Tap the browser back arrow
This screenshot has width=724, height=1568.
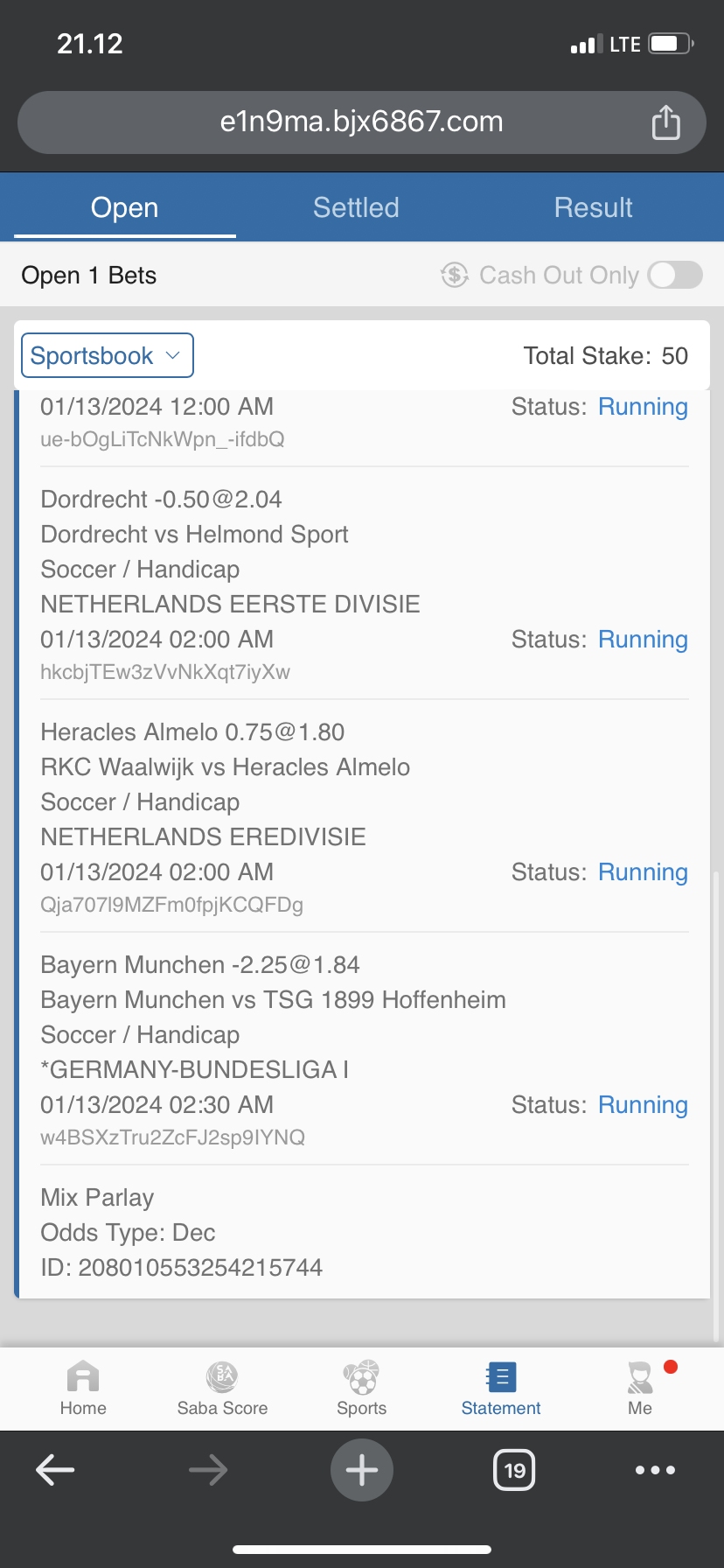click(55, 1470)
